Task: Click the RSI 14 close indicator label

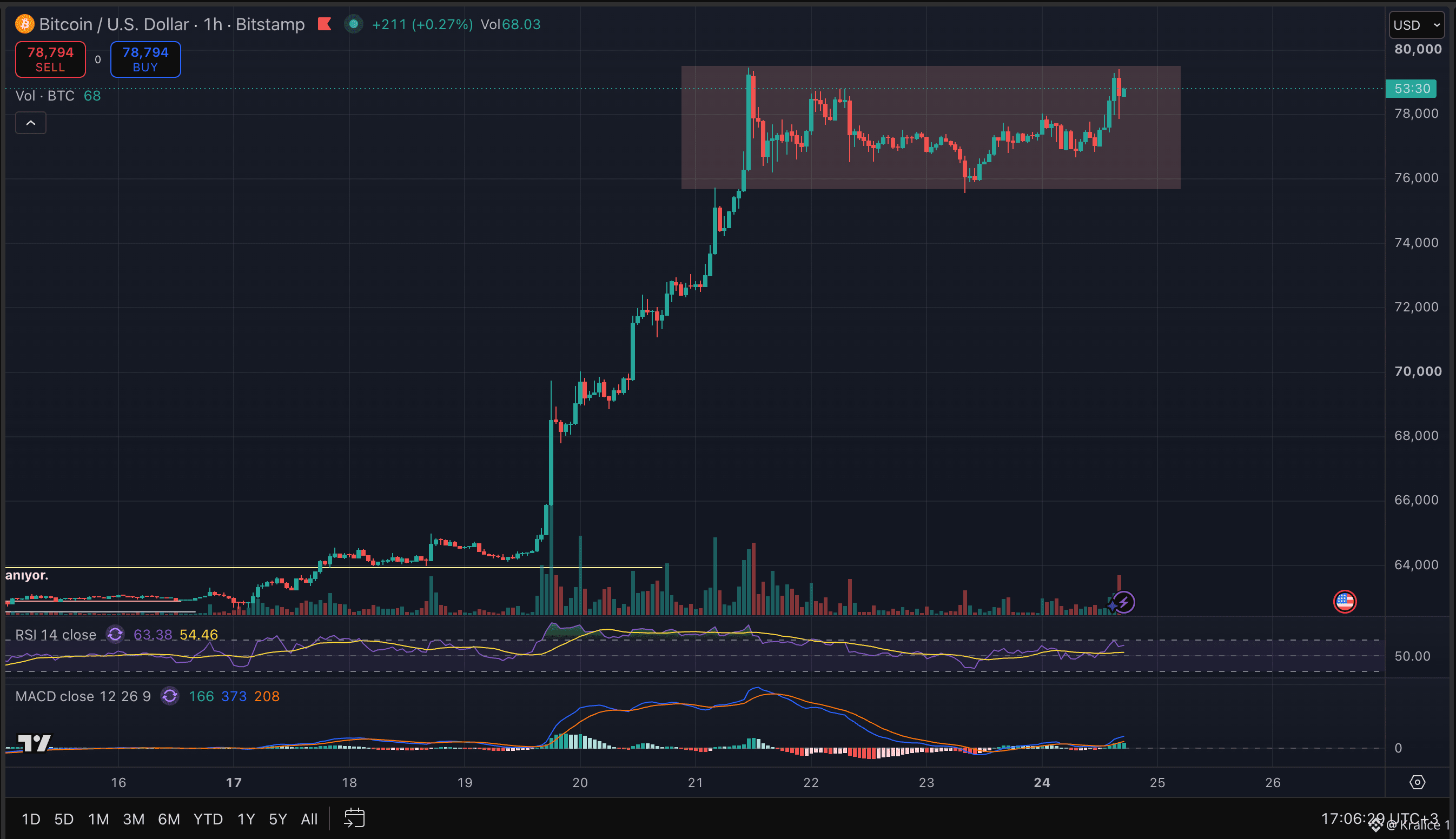Action: 56,635
